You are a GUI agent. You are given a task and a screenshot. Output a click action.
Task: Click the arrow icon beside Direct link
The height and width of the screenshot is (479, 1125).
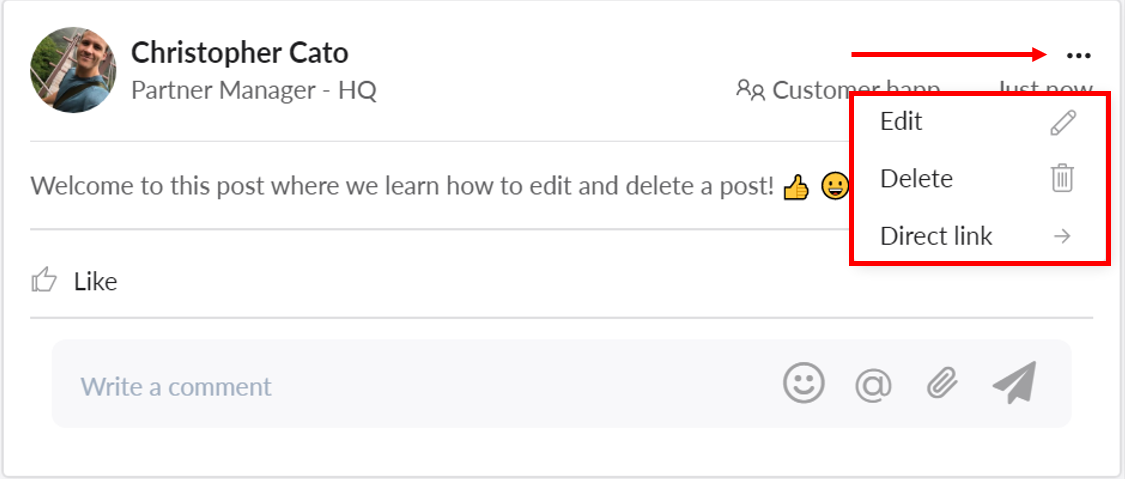1062,236
